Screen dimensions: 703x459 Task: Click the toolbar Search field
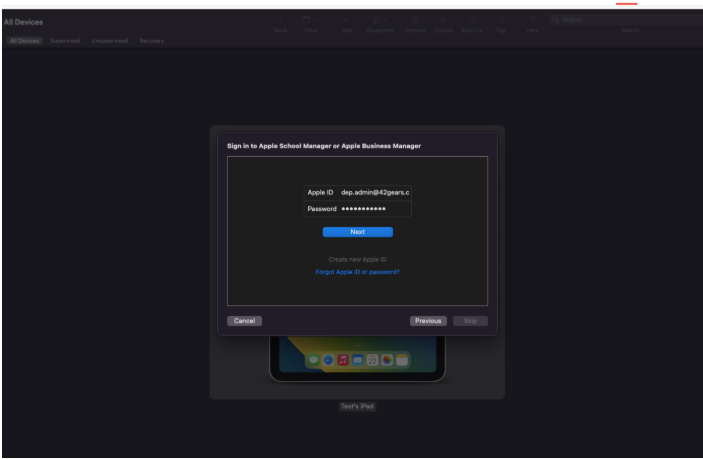[x=626, y=19]
